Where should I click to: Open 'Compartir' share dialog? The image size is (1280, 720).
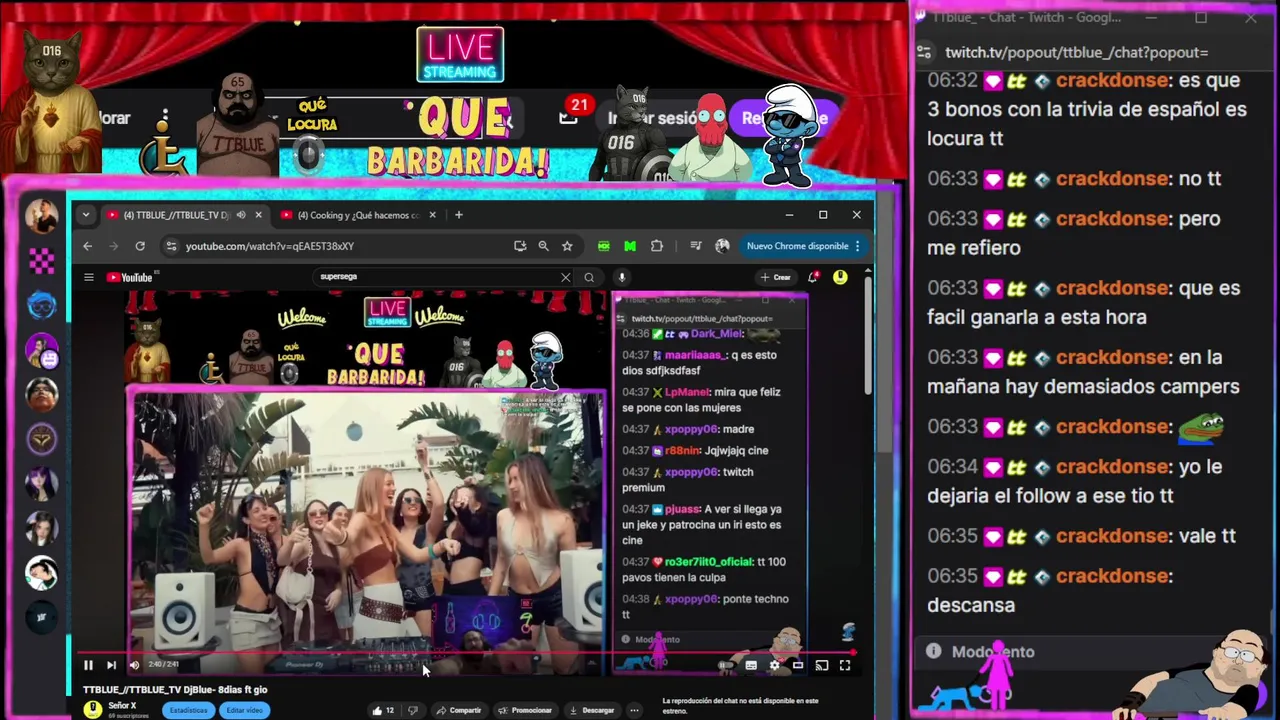(459, 710)
